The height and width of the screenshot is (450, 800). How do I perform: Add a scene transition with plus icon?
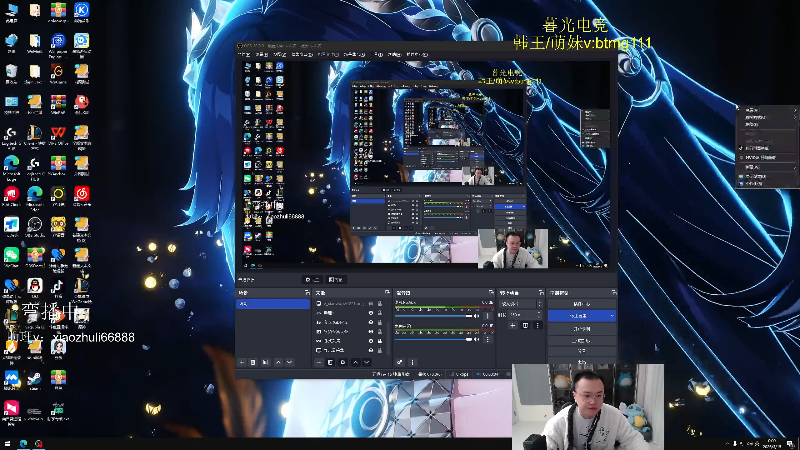coord(513,326)
